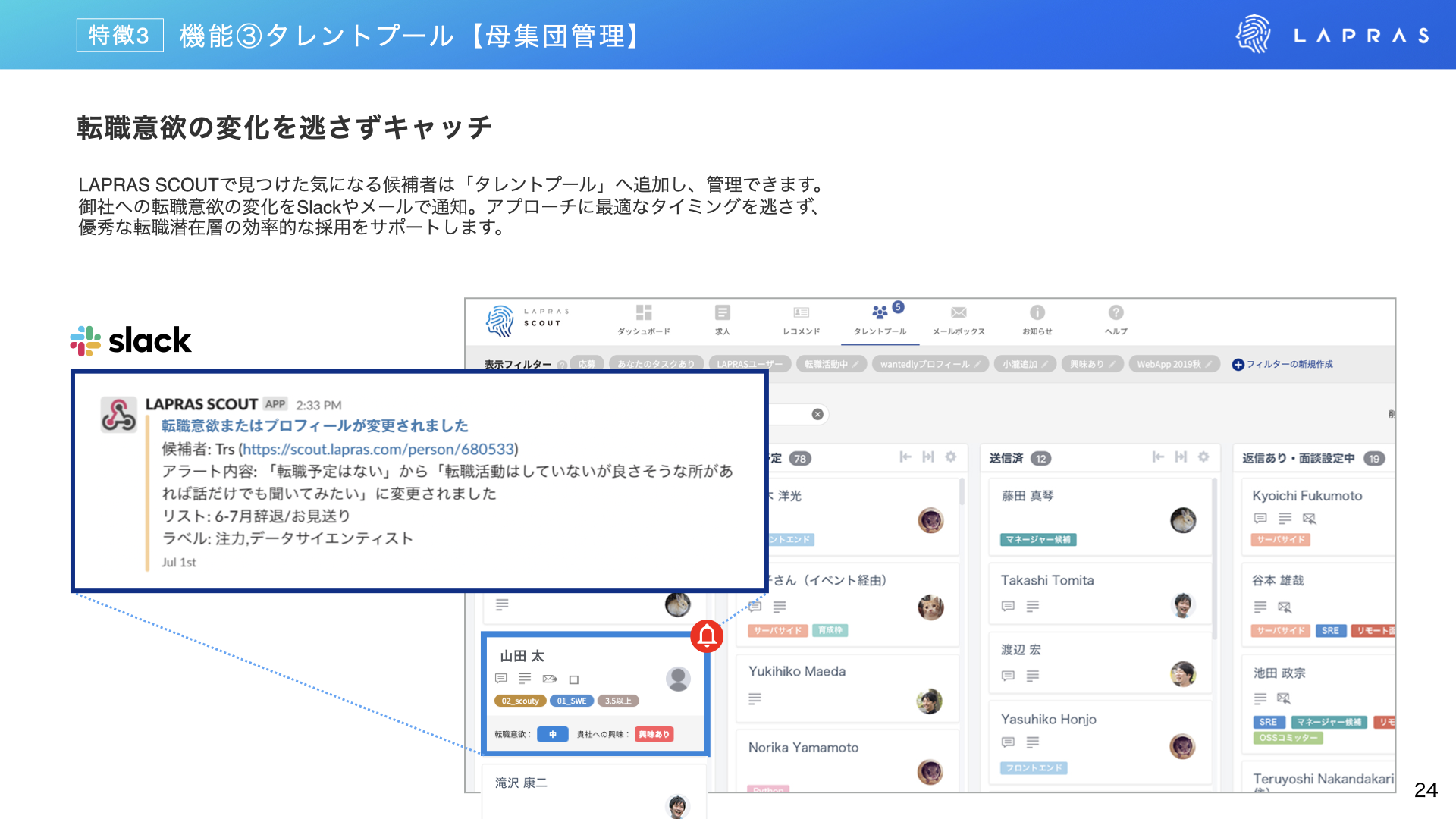This screenshot has width=1456, height=819.
Task: Open the Takashi Tomita candidate card
Action: click(1100, 594)
